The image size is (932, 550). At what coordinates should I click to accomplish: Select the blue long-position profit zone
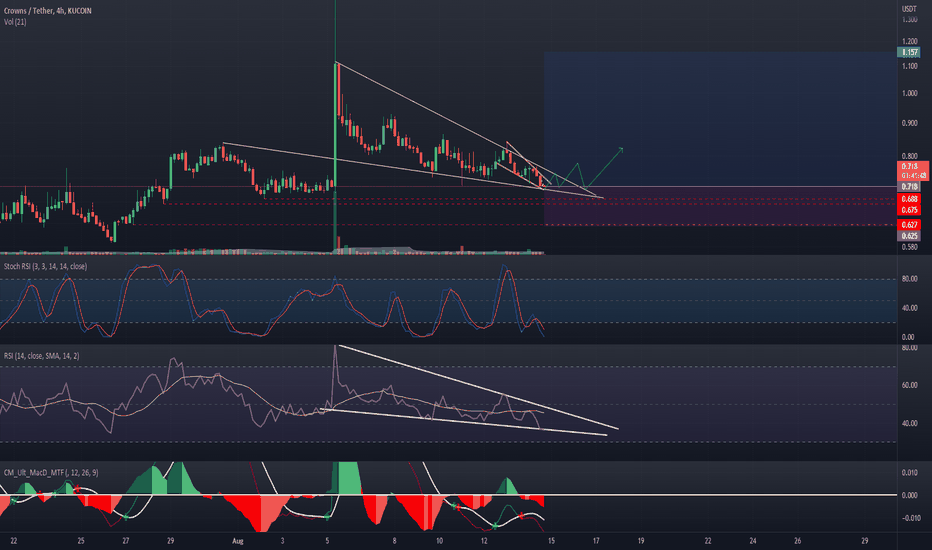(x=719, y=119)
